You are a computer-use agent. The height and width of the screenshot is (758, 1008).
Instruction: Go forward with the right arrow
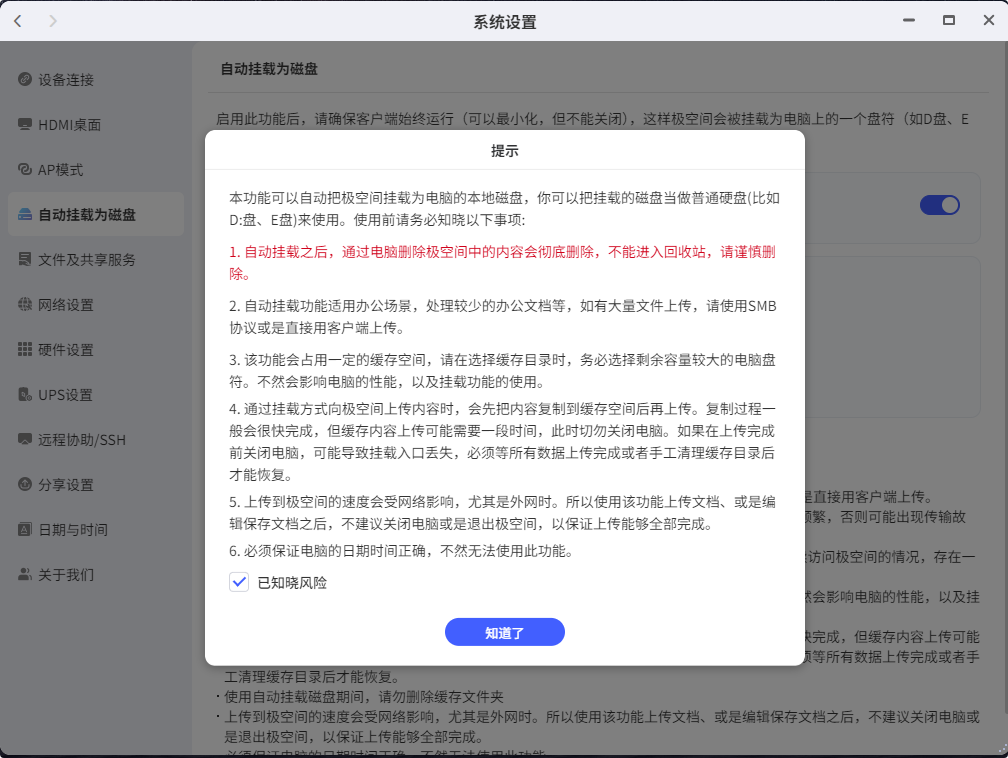[x=53, y=21]
